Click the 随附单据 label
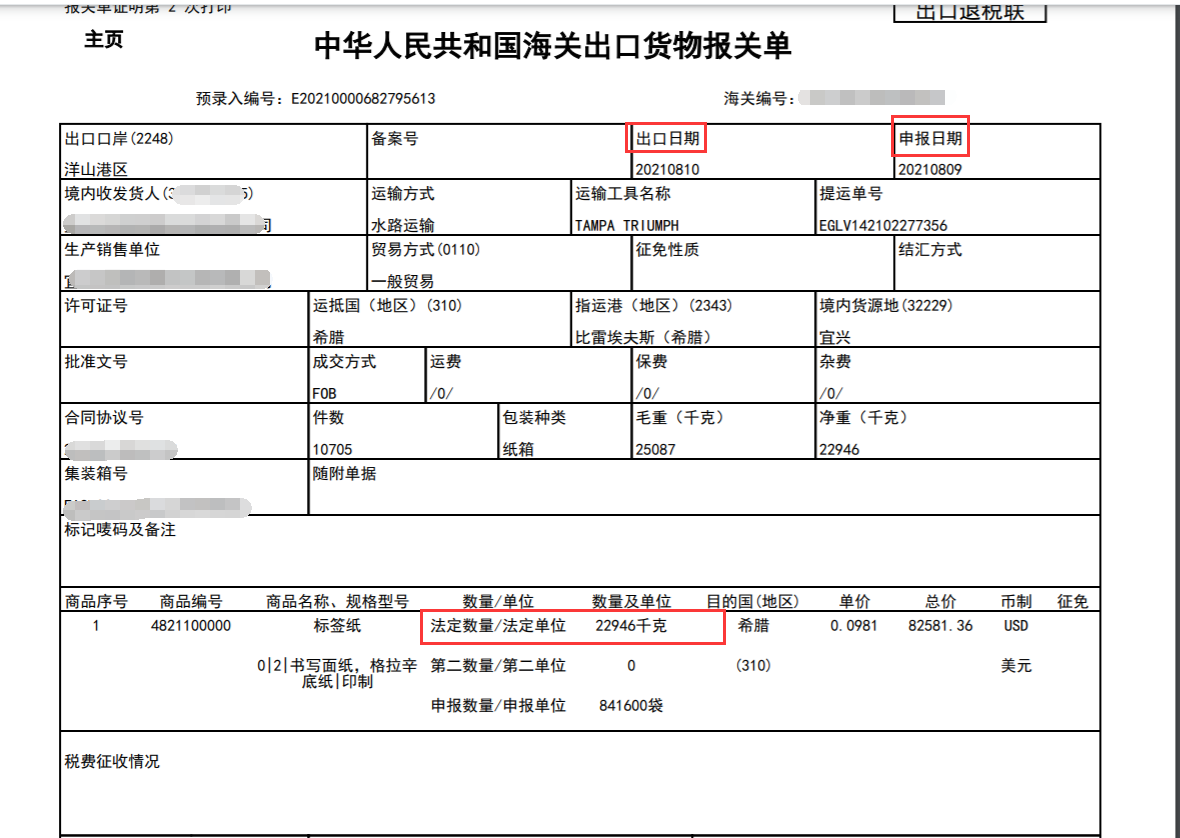 pyautogui.click(x=344, y=473)
